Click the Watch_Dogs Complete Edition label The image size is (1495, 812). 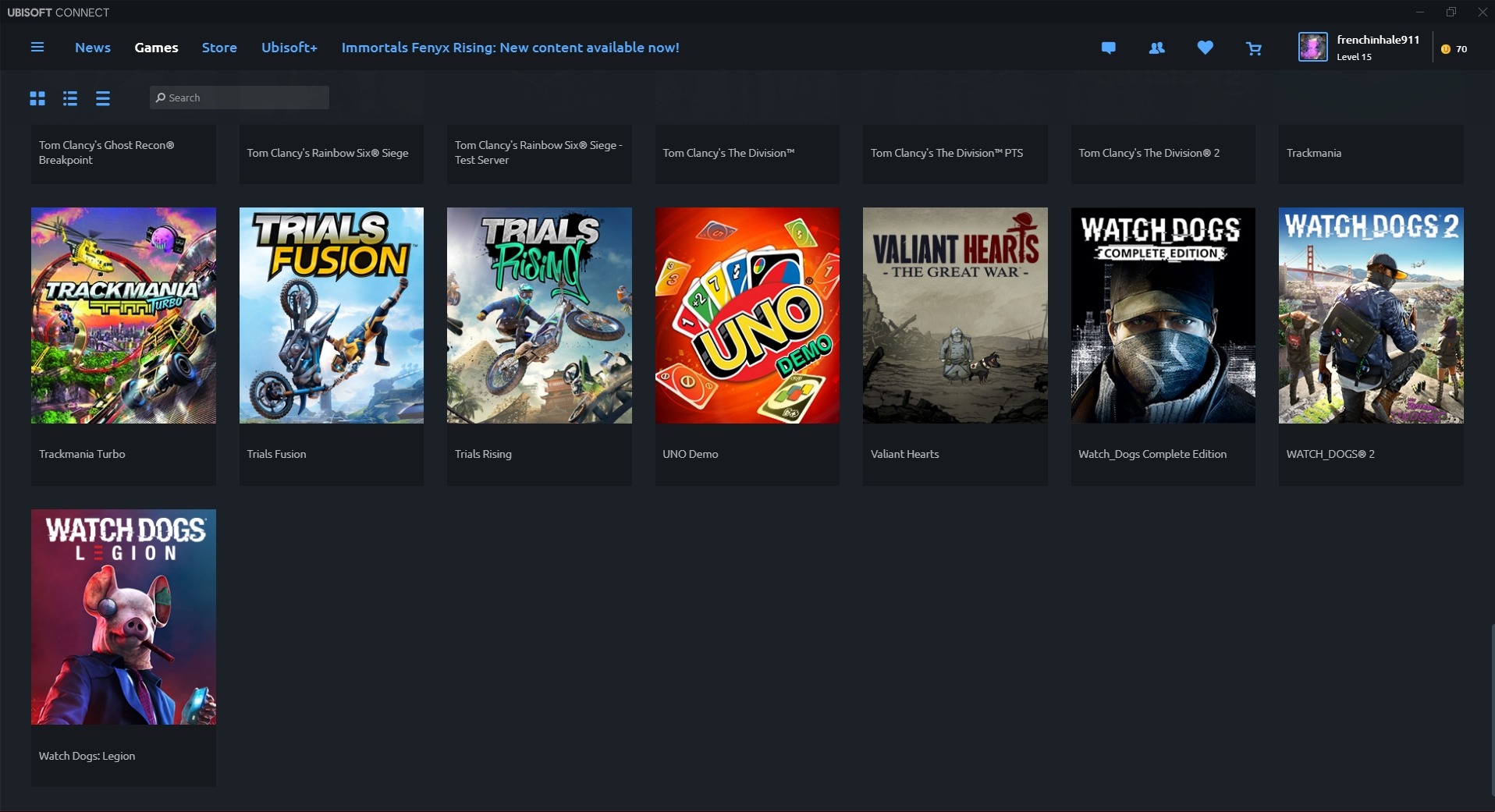coord(1152,454)
